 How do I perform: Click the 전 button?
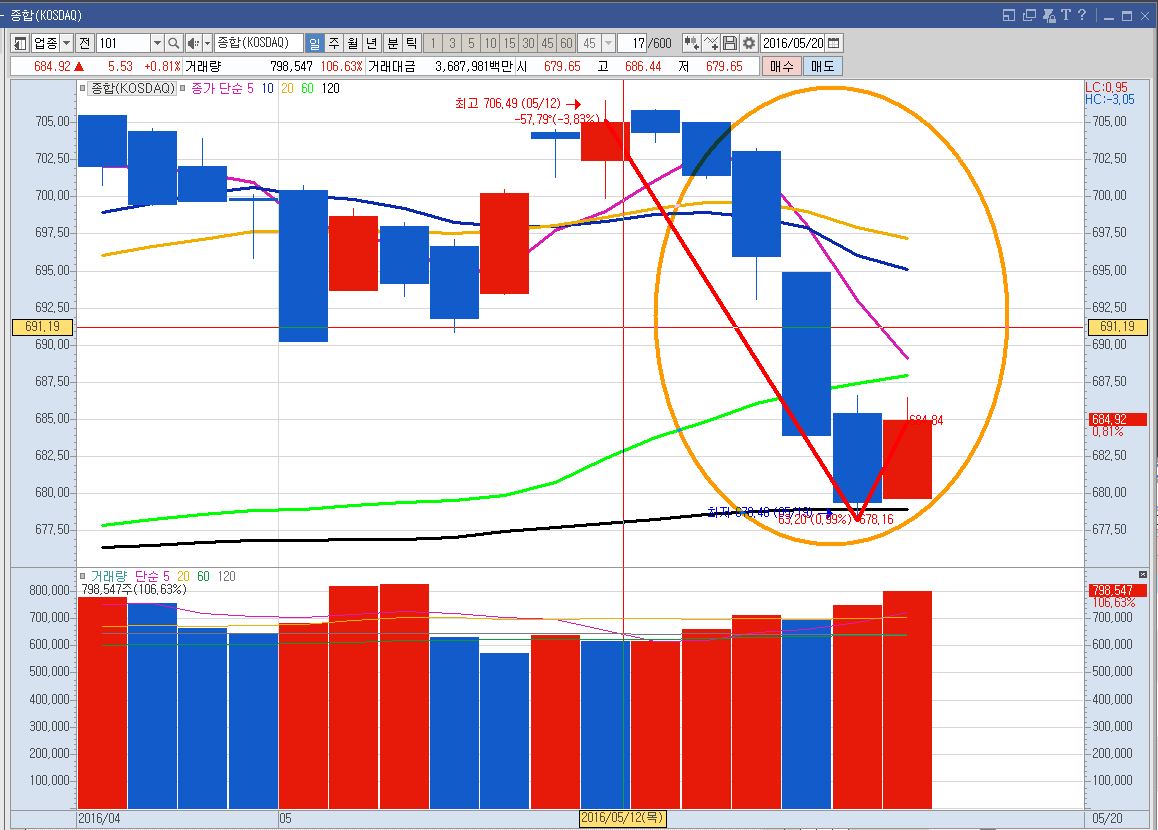pos(85,43)
